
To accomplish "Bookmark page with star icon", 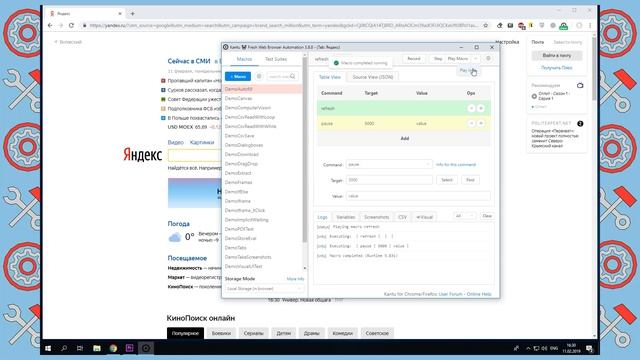I will tap(485, 25).
